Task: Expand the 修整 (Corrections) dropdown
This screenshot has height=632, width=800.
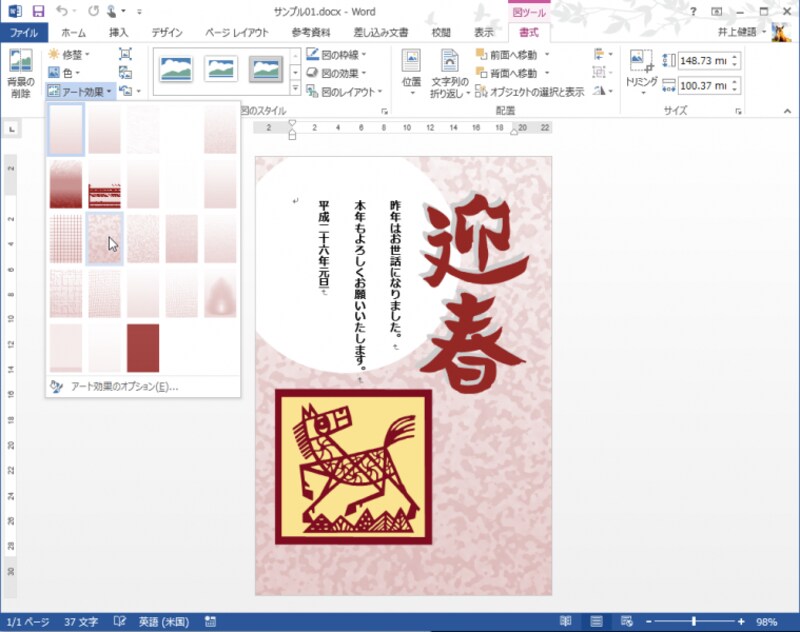Action: click(68, 54)
